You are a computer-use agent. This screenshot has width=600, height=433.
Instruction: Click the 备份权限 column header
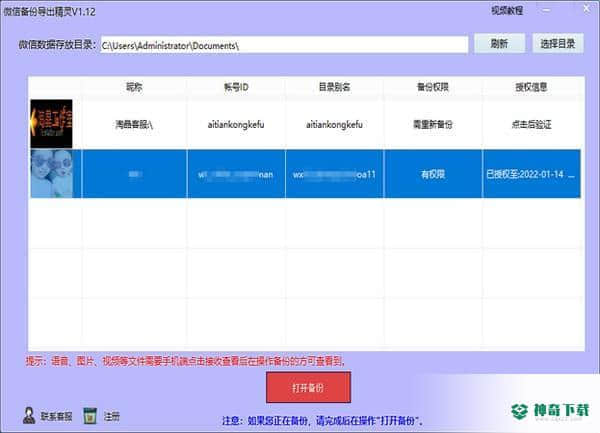pos(433,87)
